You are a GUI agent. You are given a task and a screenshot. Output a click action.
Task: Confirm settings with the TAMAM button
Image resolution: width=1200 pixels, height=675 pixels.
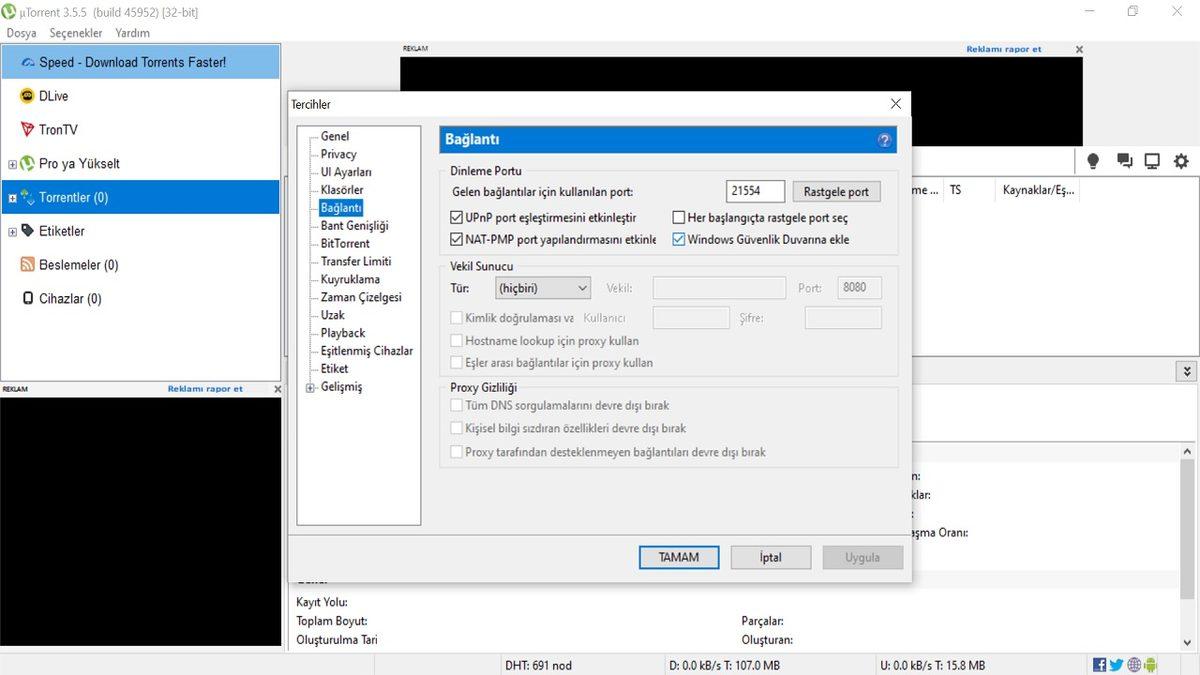tap(678, 557)
